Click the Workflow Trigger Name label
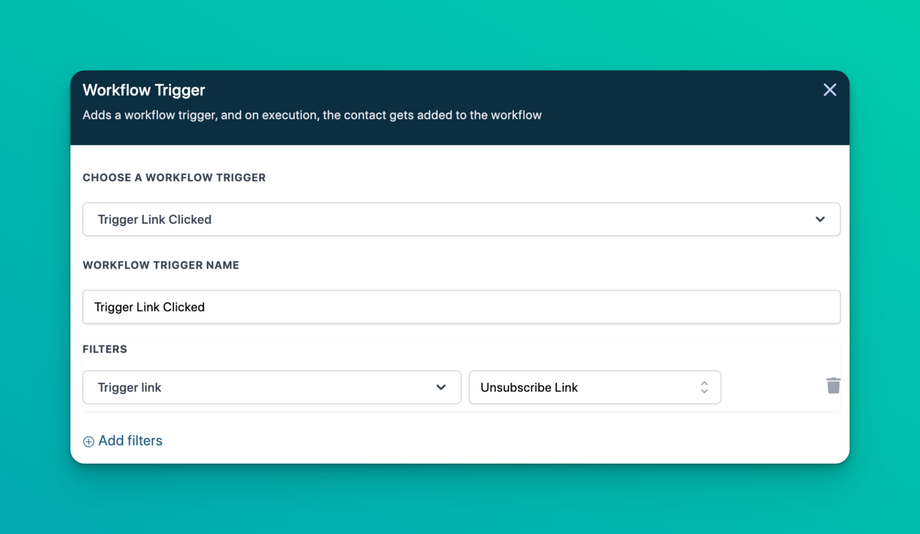Screen dimensions: 920x534 click(x=161, y=266)
